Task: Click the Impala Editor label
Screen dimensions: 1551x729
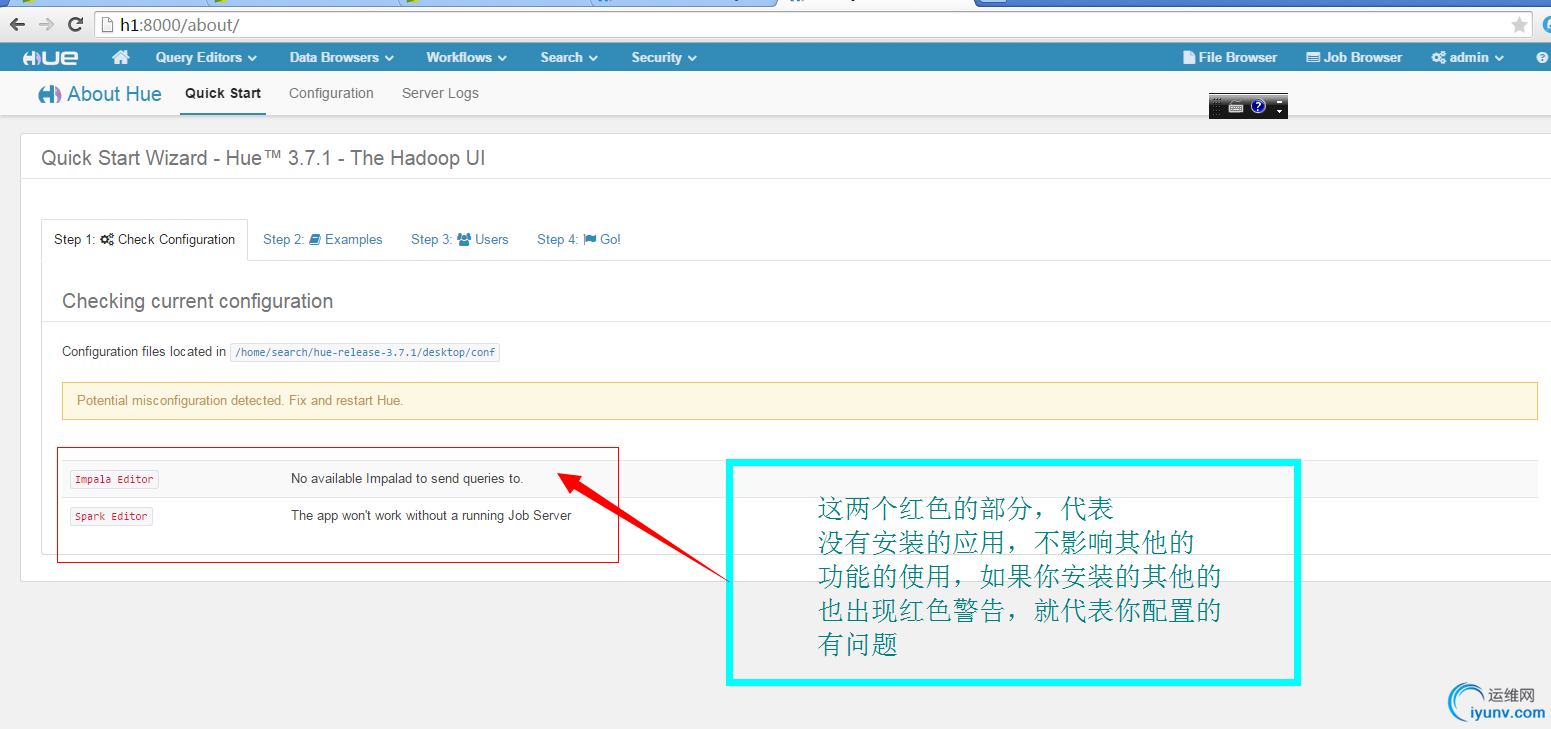Action: tap(114, 479)
